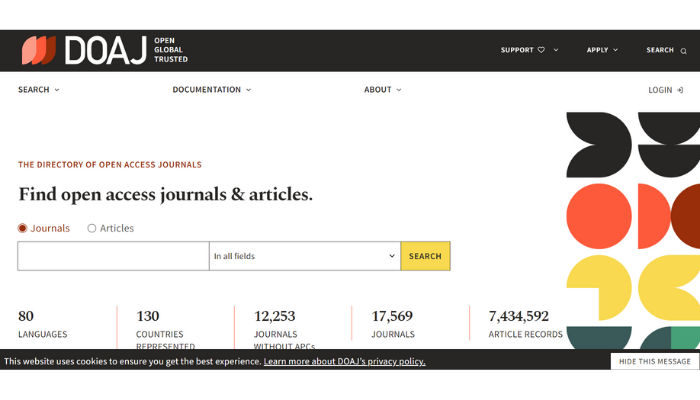Expand the About navigation menu

(383, 90)
